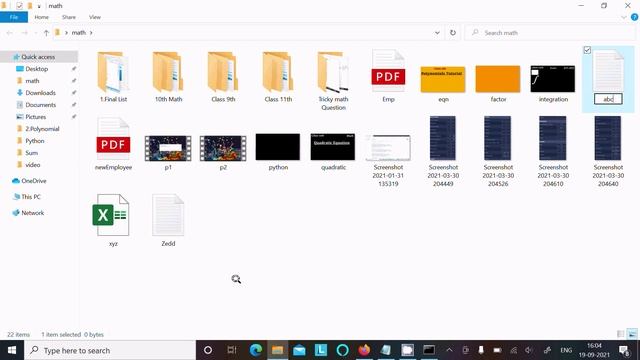640x360 pixels.
Task: Open Explorer help icon
Action: (634, 17)
